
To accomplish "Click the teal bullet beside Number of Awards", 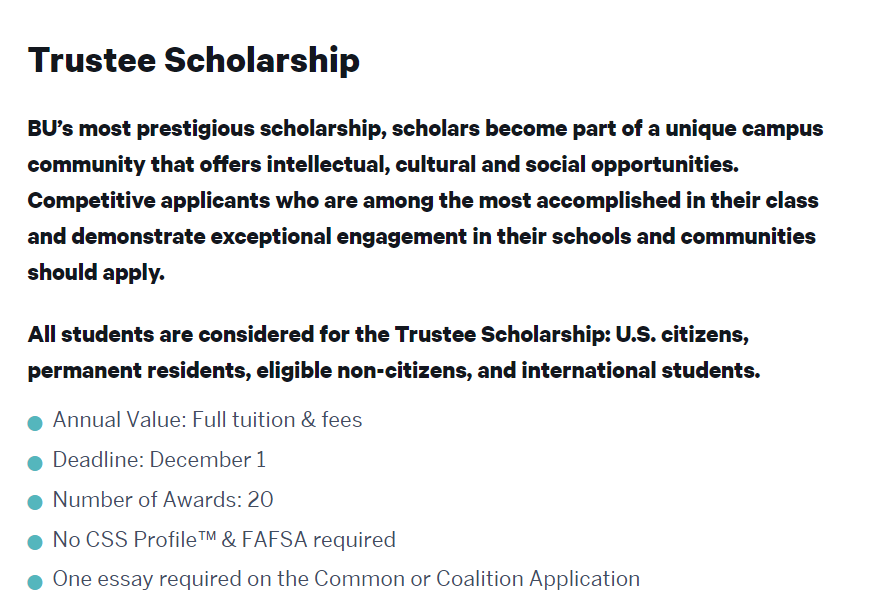I will [35, 503].
